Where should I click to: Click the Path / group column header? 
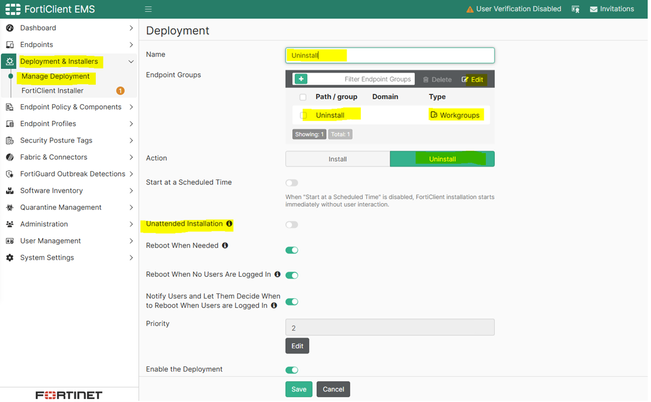(x=336, y=97)
